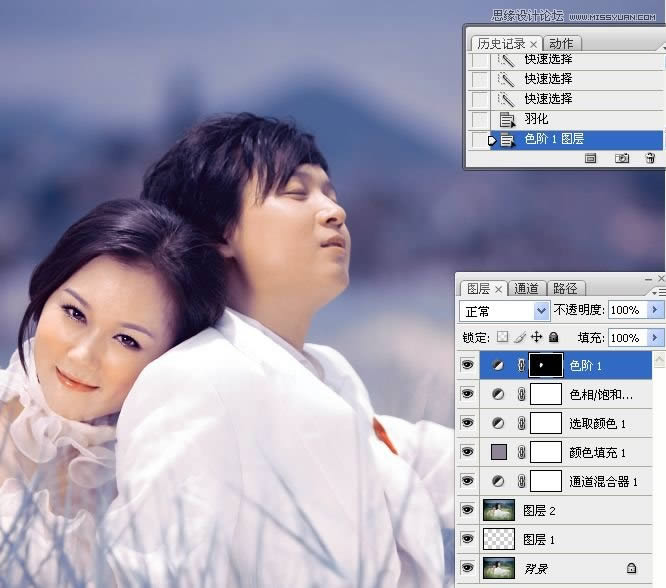Toggle visibility of 图层 2

(x=467, y=510)
